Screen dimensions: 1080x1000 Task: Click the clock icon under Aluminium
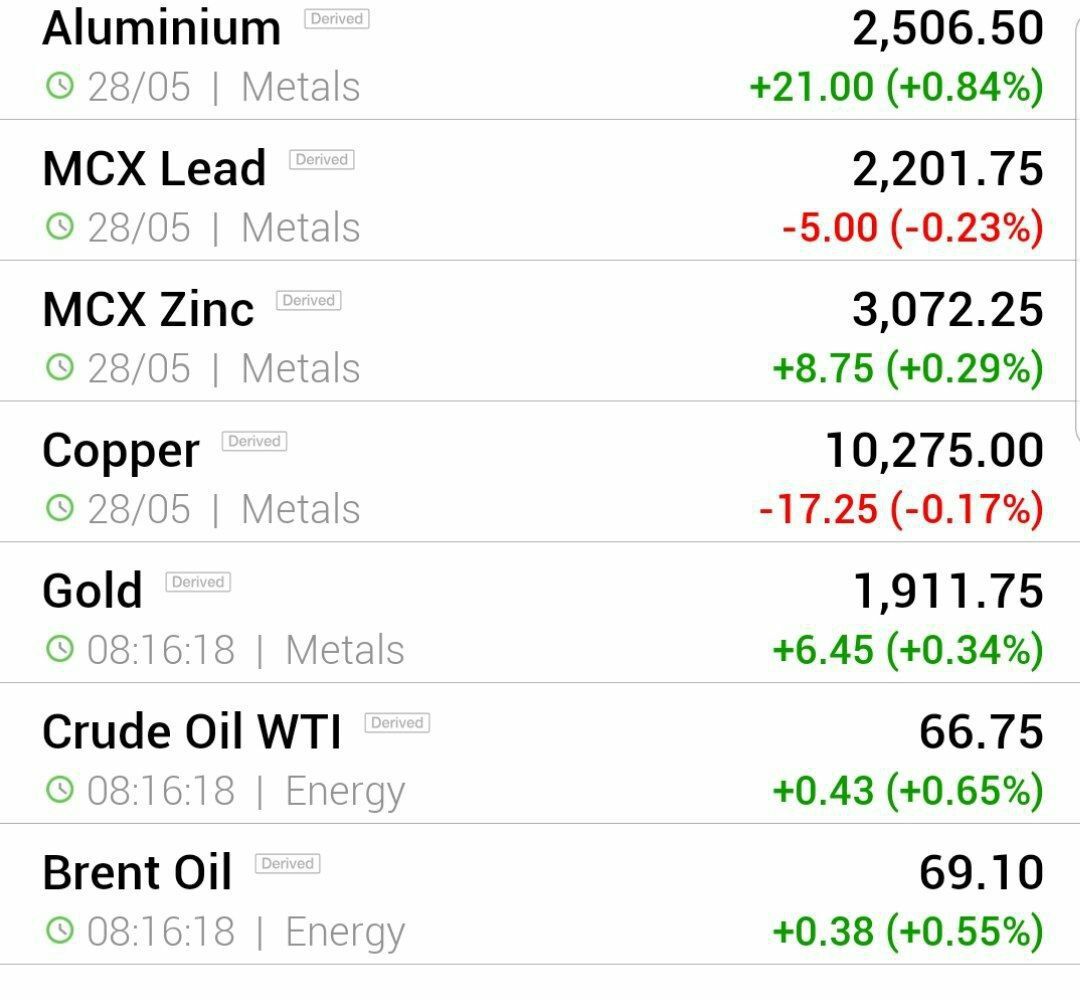pyautogui.click(x=60, y=87)
